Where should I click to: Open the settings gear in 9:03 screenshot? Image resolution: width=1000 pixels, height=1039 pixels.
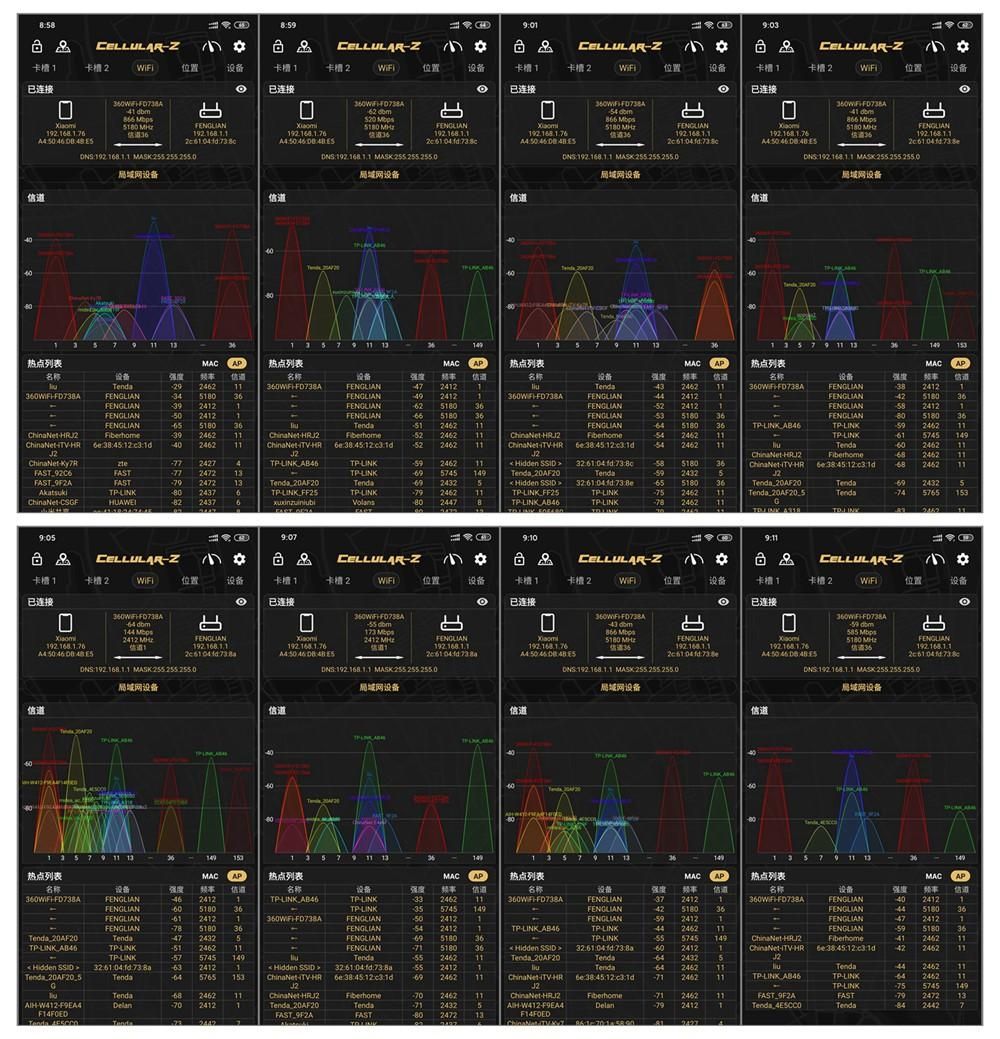(963, 46)
